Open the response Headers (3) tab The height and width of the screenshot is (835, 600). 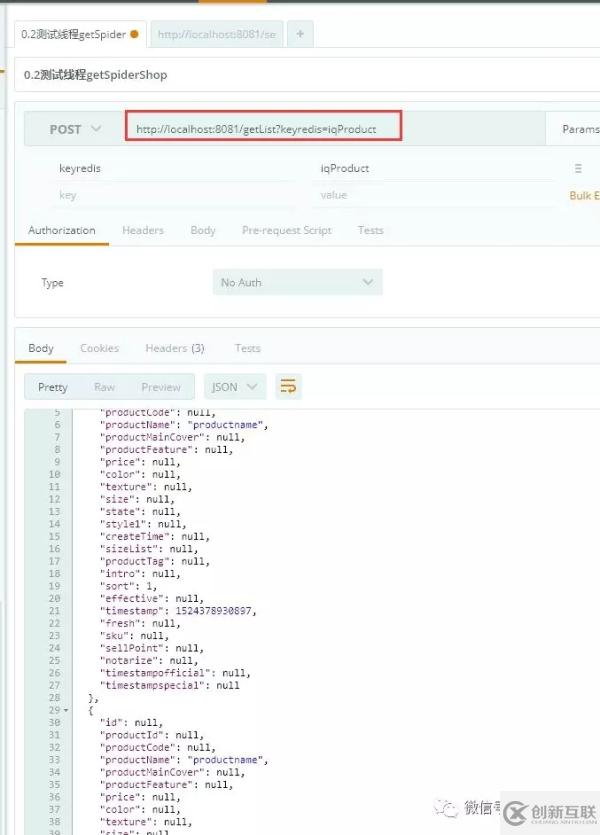(x=175, y=348)
